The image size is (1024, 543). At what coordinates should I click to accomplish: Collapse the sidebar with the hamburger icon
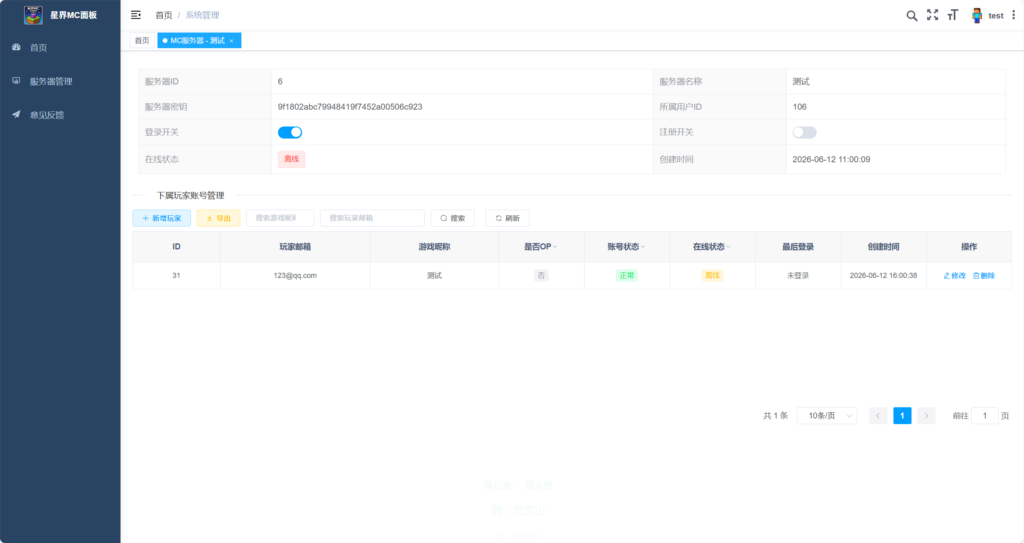point(136,15)
